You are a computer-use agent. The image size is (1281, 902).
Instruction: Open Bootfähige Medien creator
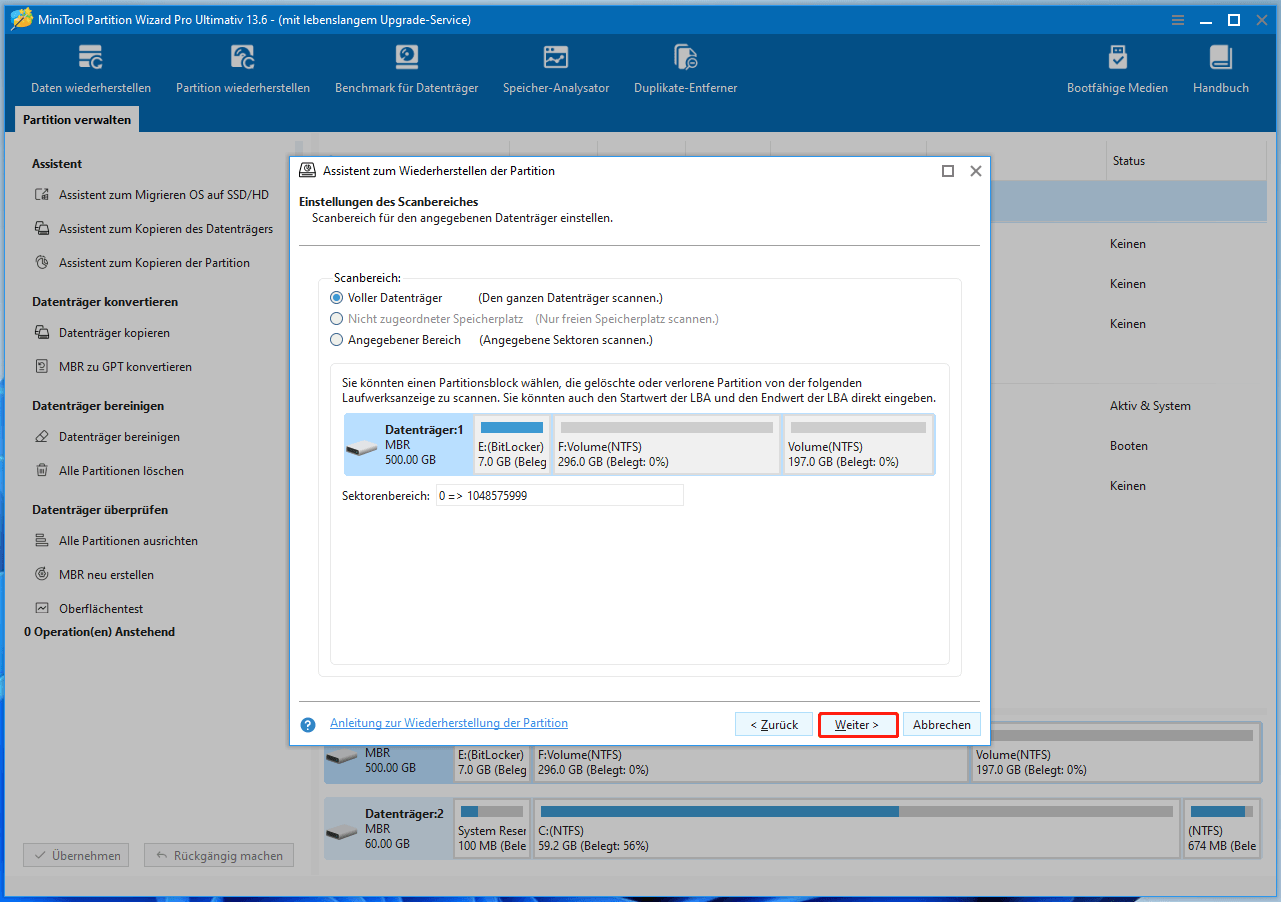1117,70
